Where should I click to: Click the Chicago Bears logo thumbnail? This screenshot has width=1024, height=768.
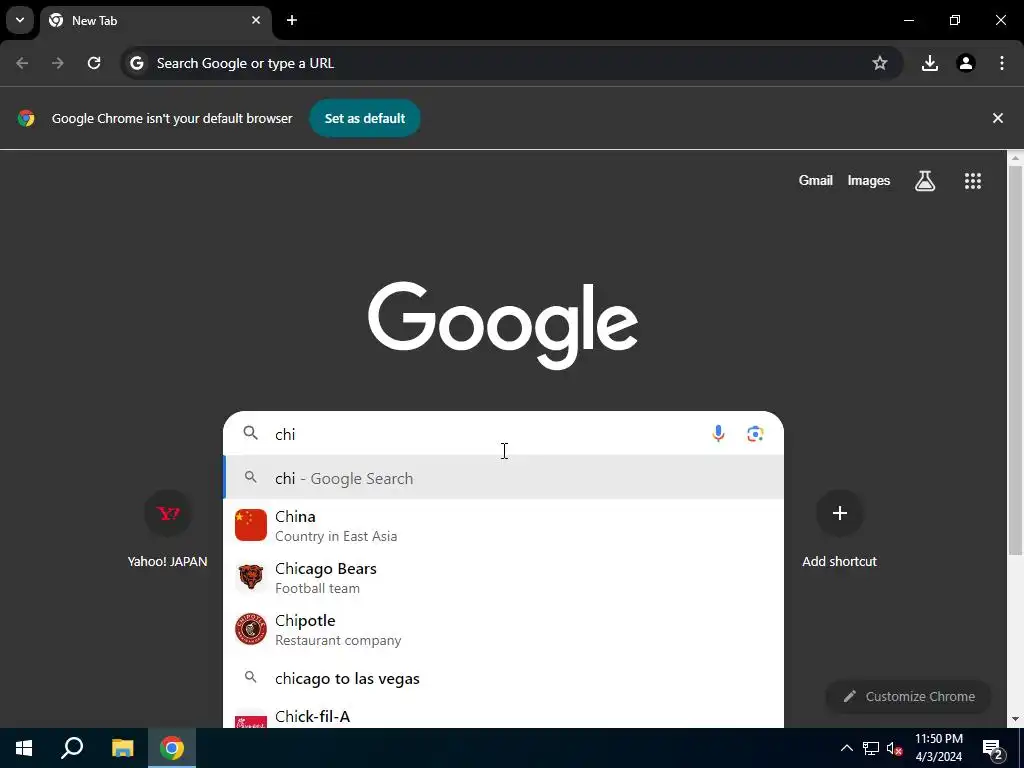click(251, 577)
